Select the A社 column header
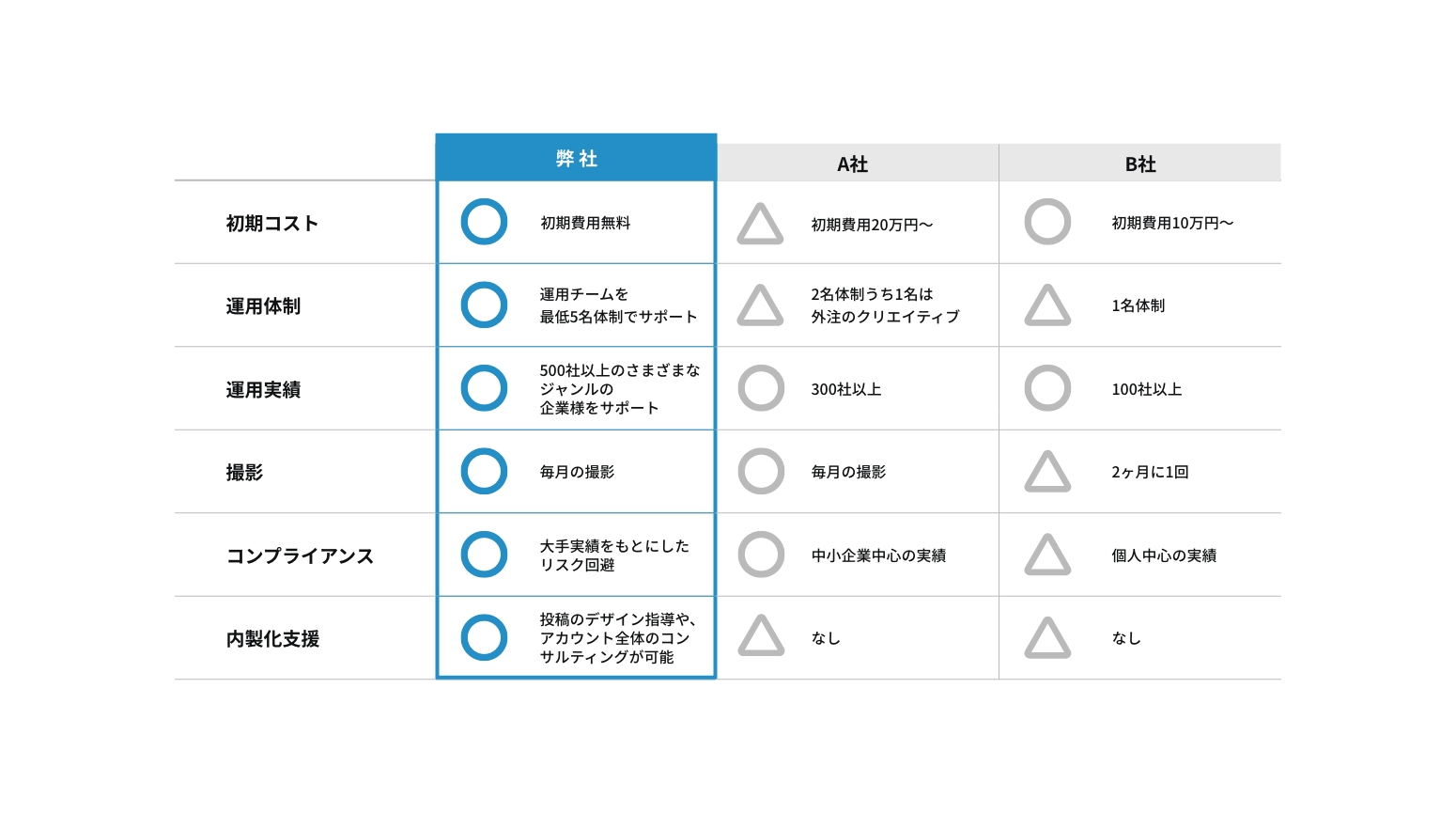 point(852,164)
